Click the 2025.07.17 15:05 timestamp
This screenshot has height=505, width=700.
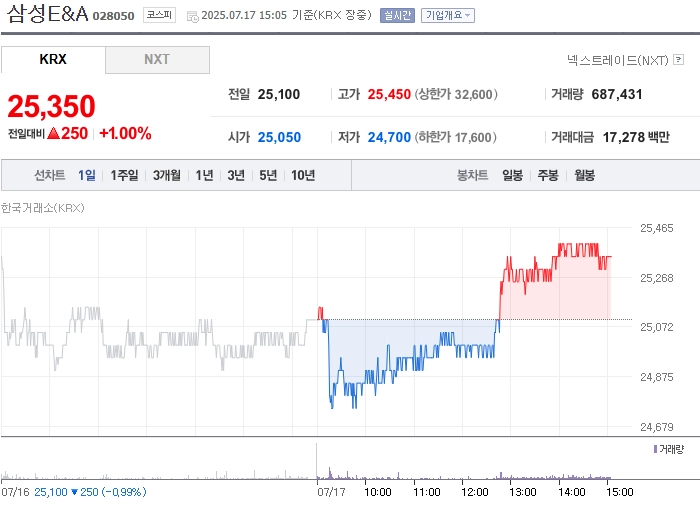(244, 15)
